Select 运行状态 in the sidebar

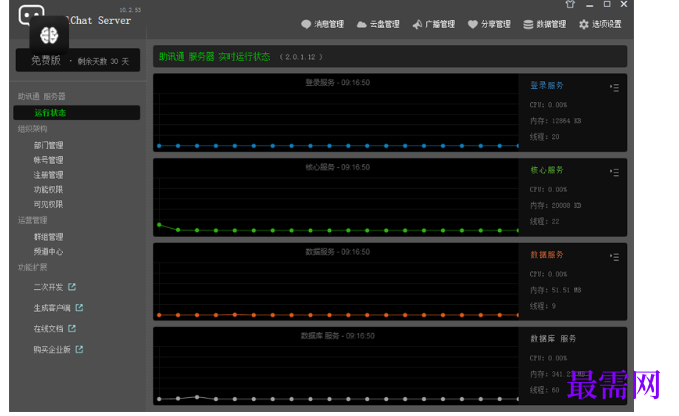pyautogui.click(x=77, y=113)
